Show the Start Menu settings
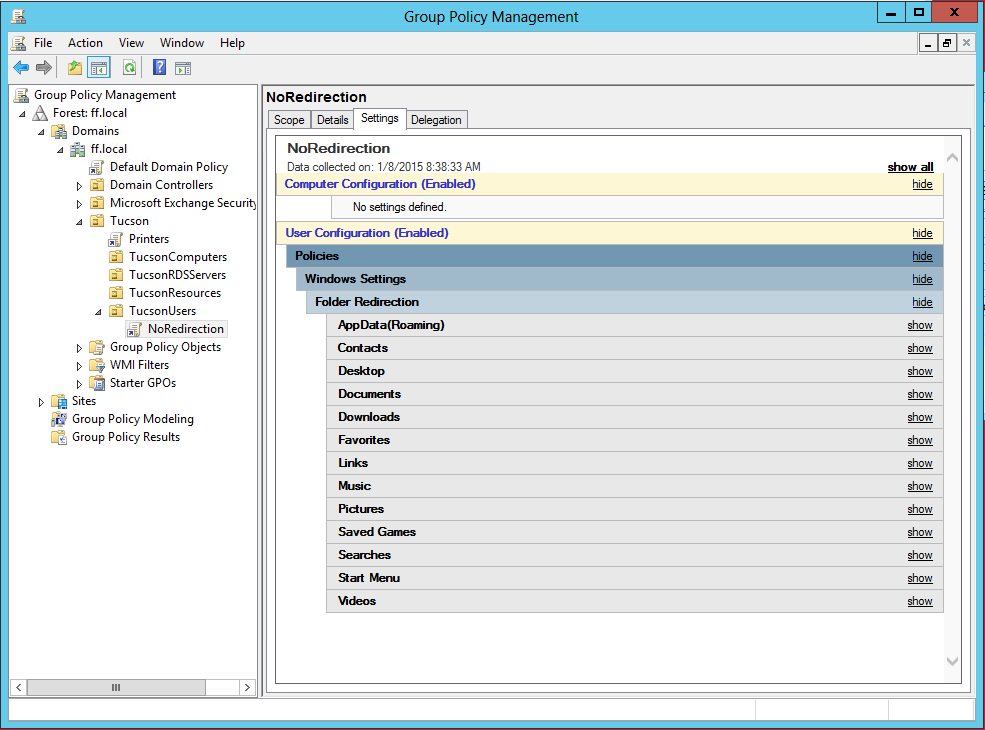The image size is (985, 730). click(920, 578)
